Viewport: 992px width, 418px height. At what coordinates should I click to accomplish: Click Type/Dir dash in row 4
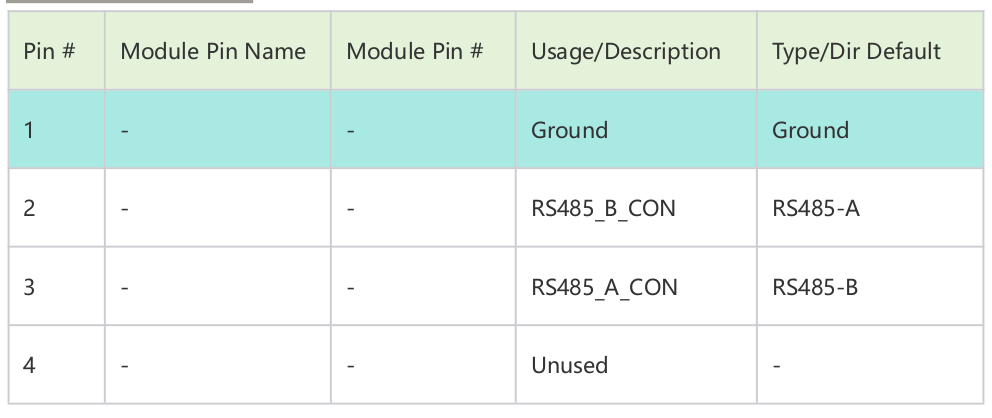point(777,365)
